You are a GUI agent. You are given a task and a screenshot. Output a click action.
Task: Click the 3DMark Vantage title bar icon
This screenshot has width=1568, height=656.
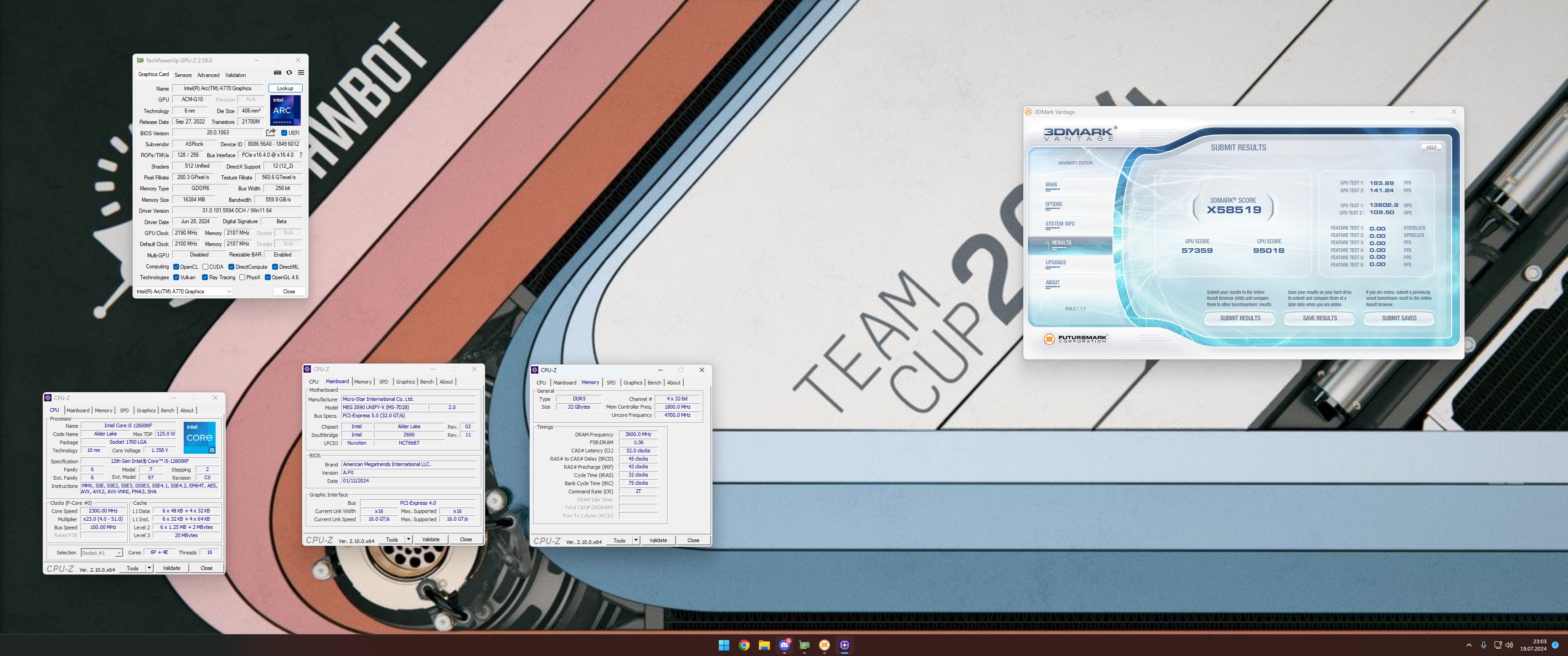tap(1029, 112)
